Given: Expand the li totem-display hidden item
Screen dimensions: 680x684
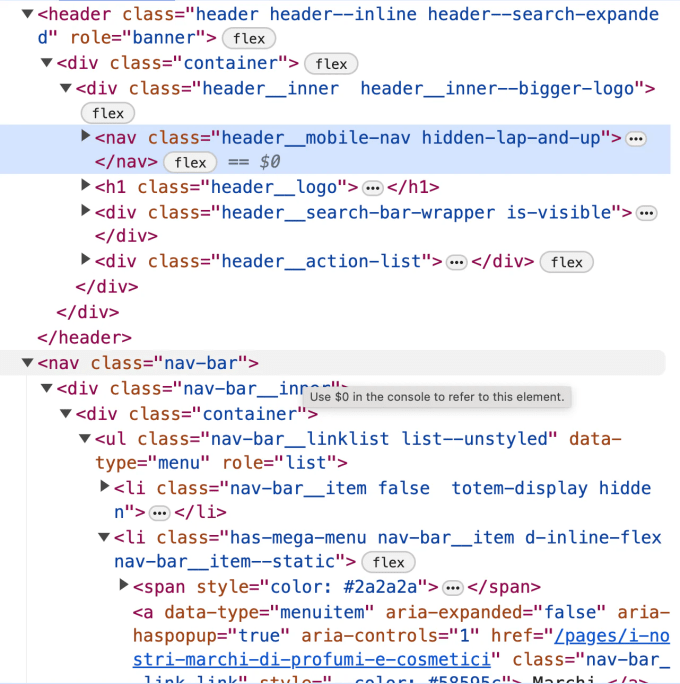Looking at the screenshot, I should [x=104, y=486].
